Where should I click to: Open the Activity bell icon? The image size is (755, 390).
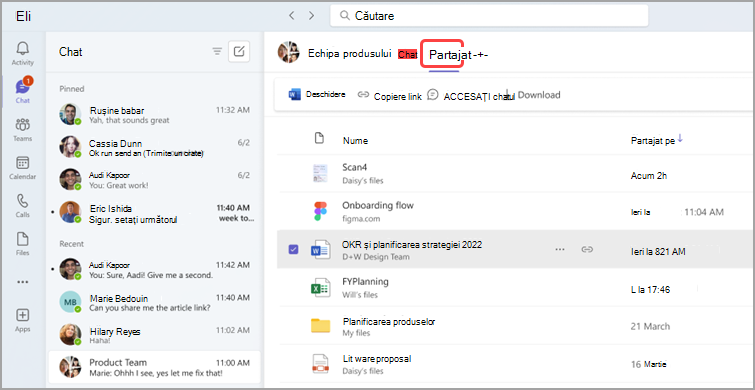tap(23, 49)
